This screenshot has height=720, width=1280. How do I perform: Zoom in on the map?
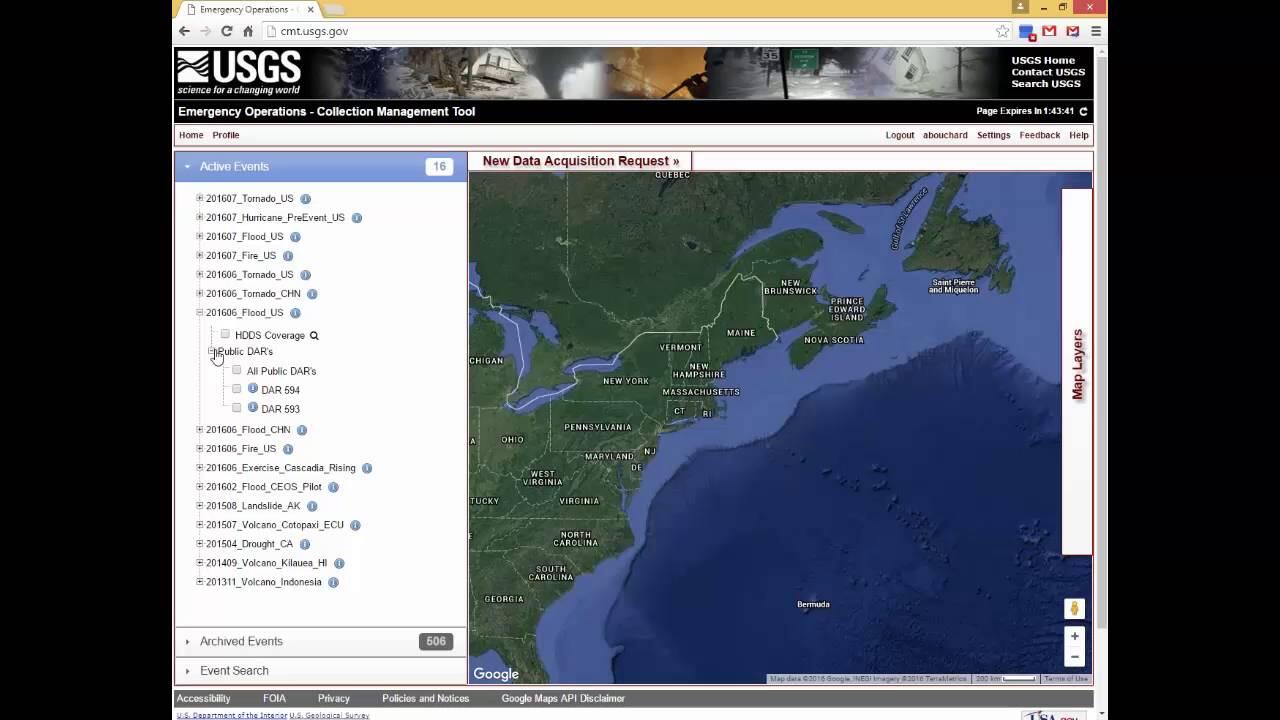(x=1075, y=636)
